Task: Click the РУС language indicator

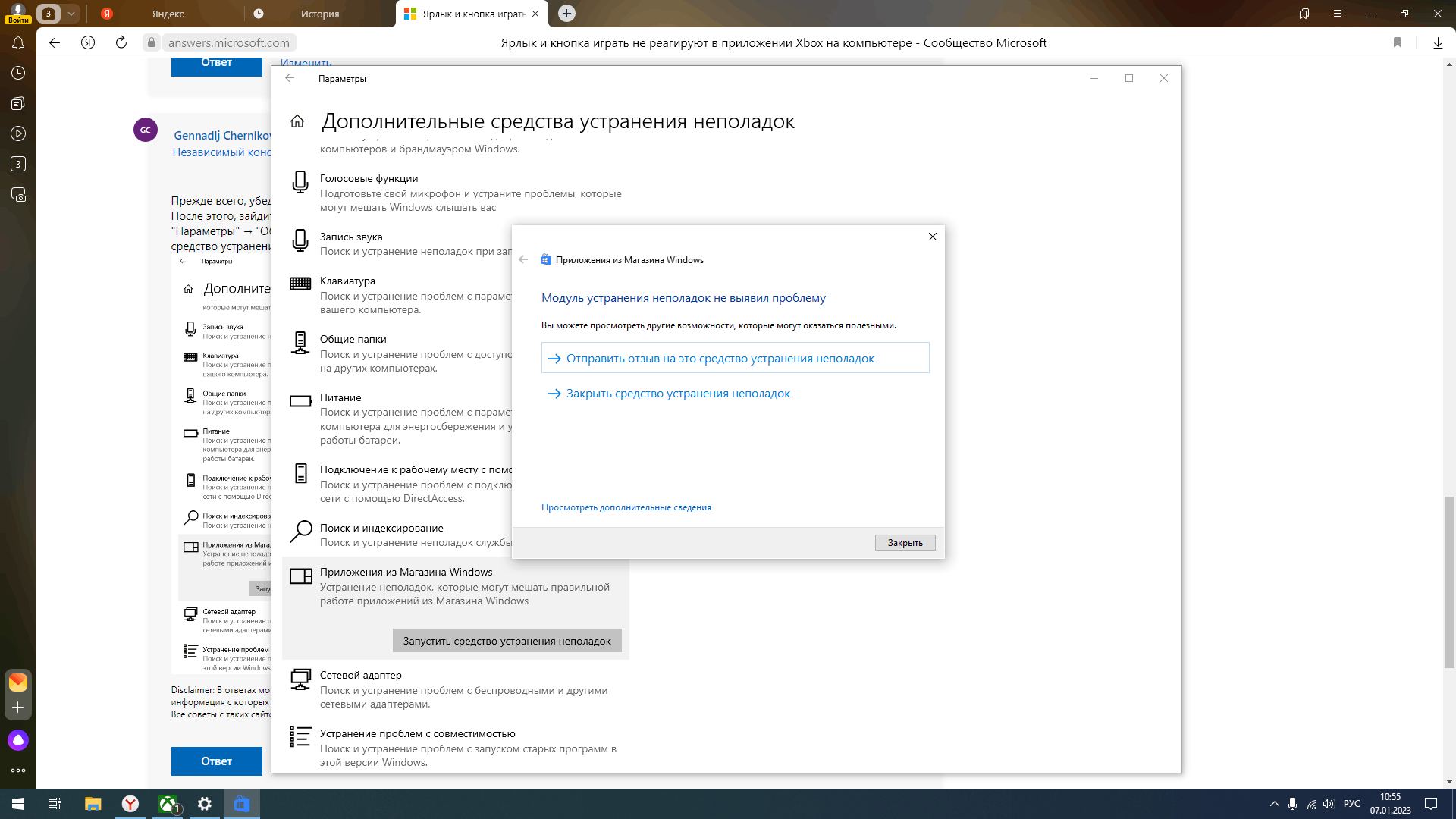Action: pyautogui.click(x=1351, y=804)
